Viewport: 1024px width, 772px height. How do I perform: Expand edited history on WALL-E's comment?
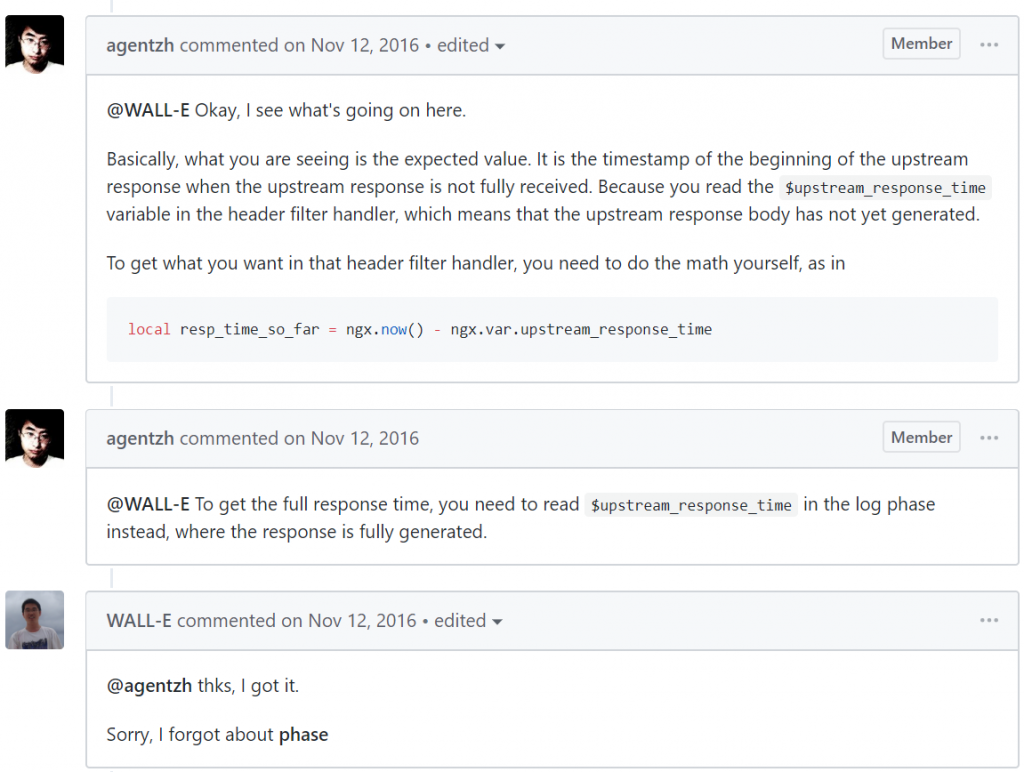468,620
